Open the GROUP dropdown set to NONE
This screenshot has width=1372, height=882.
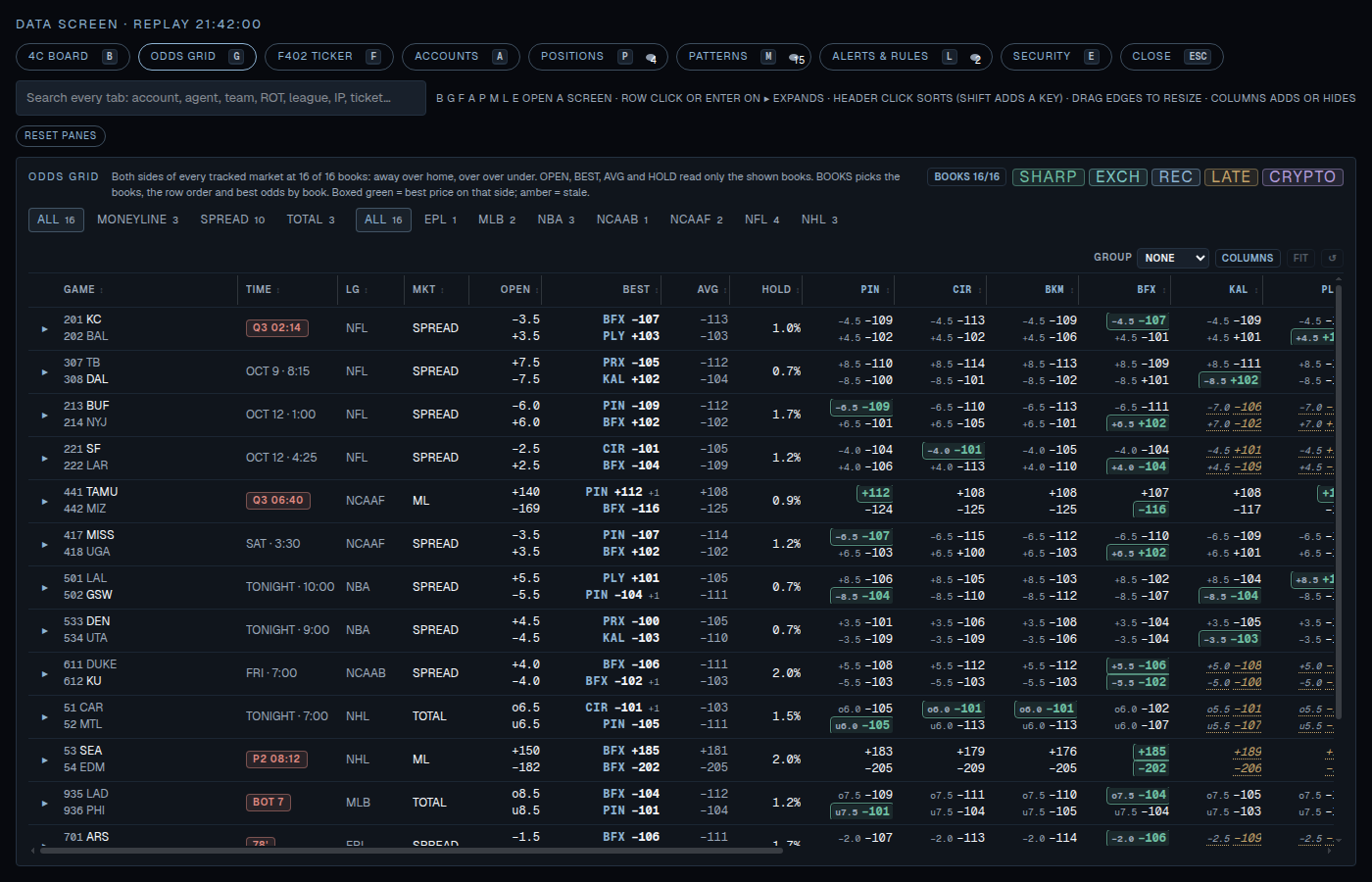pyautogui.click(x=1173, y=258)
